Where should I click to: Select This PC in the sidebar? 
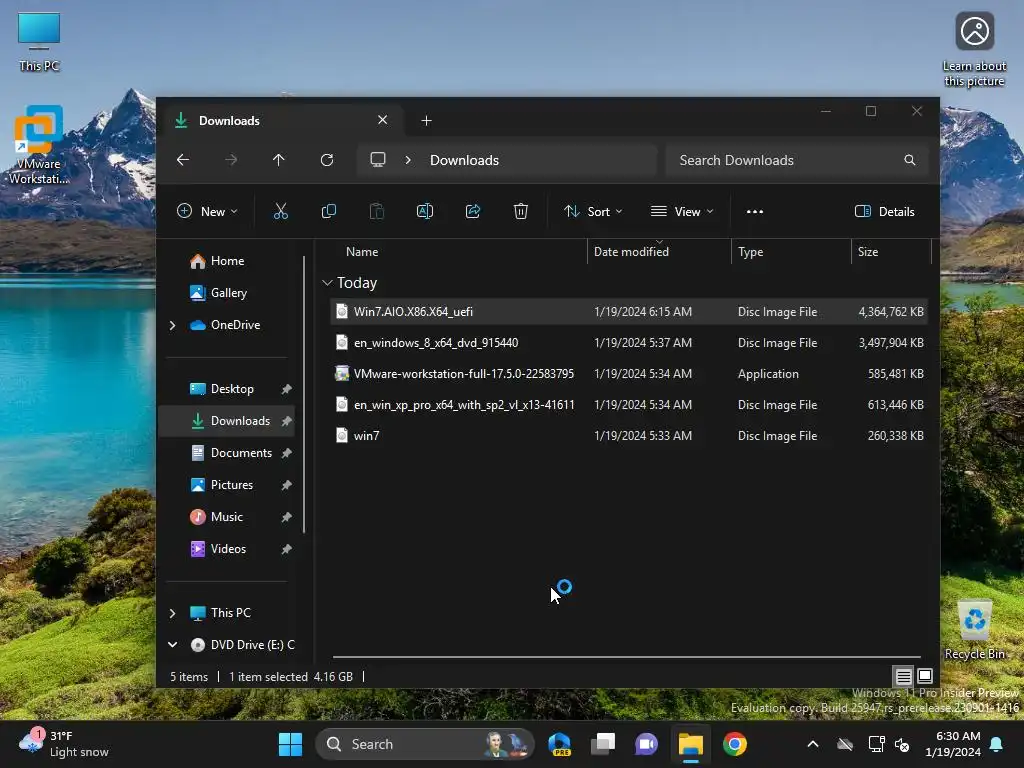(x=231, y=613)
